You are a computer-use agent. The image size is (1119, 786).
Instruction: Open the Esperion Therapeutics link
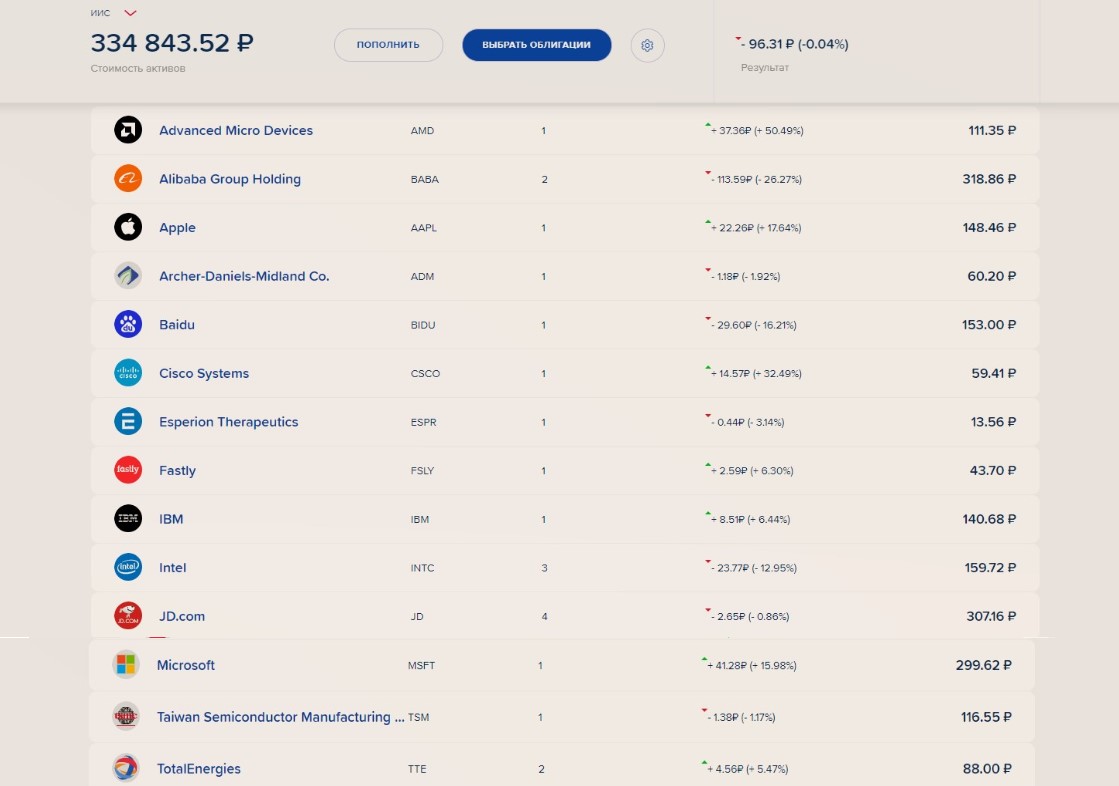[x=228, y=422]
